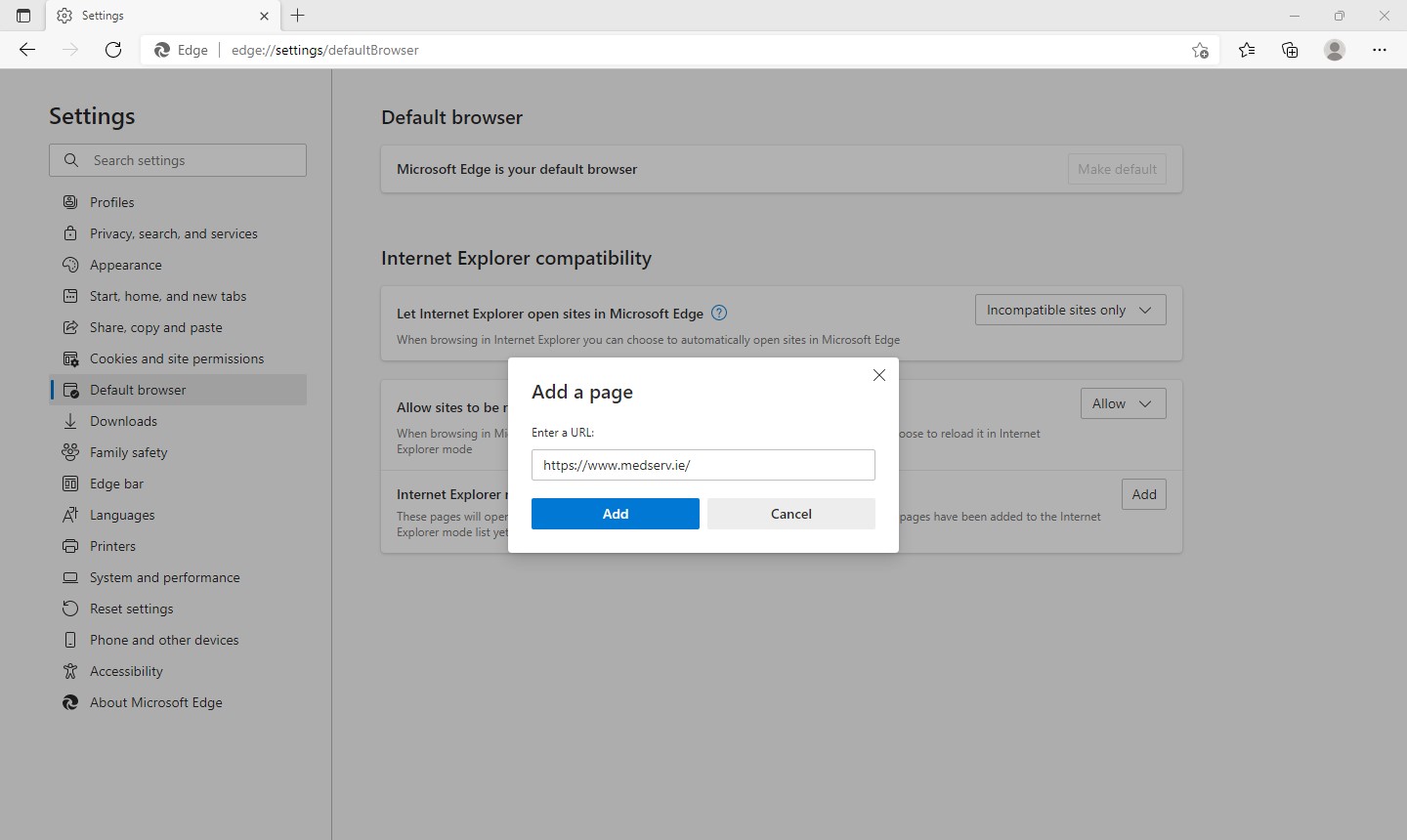Click the medserv URL input field
The width and height of the screenshot is (1407, 840).
pyautogui.click(x=703, y=465)
